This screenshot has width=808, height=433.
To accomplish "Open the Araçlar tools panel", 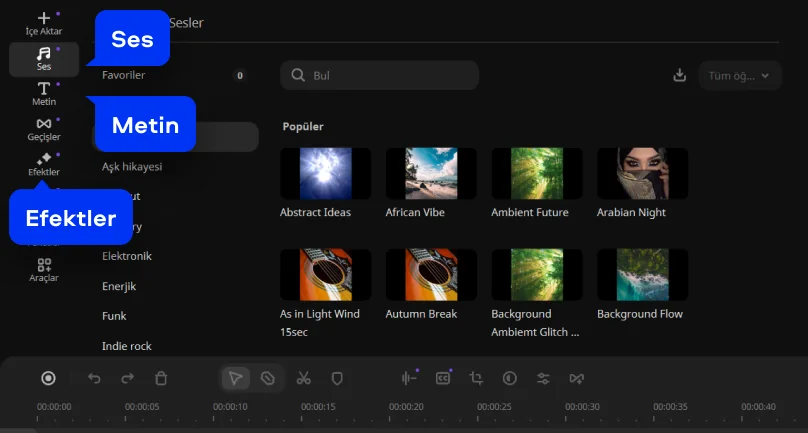I will point(44,271).
